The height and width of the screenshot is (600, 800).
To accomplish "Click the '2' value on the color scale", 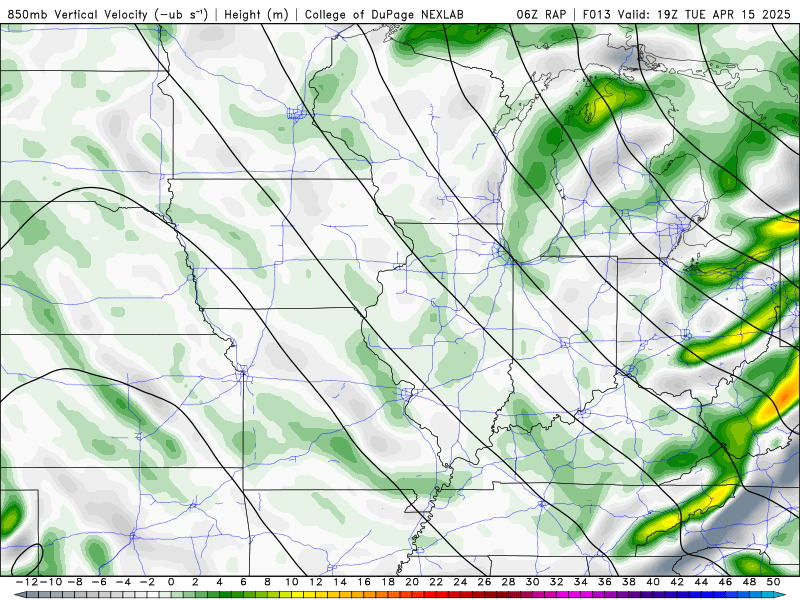I will (x=195, y=582).
